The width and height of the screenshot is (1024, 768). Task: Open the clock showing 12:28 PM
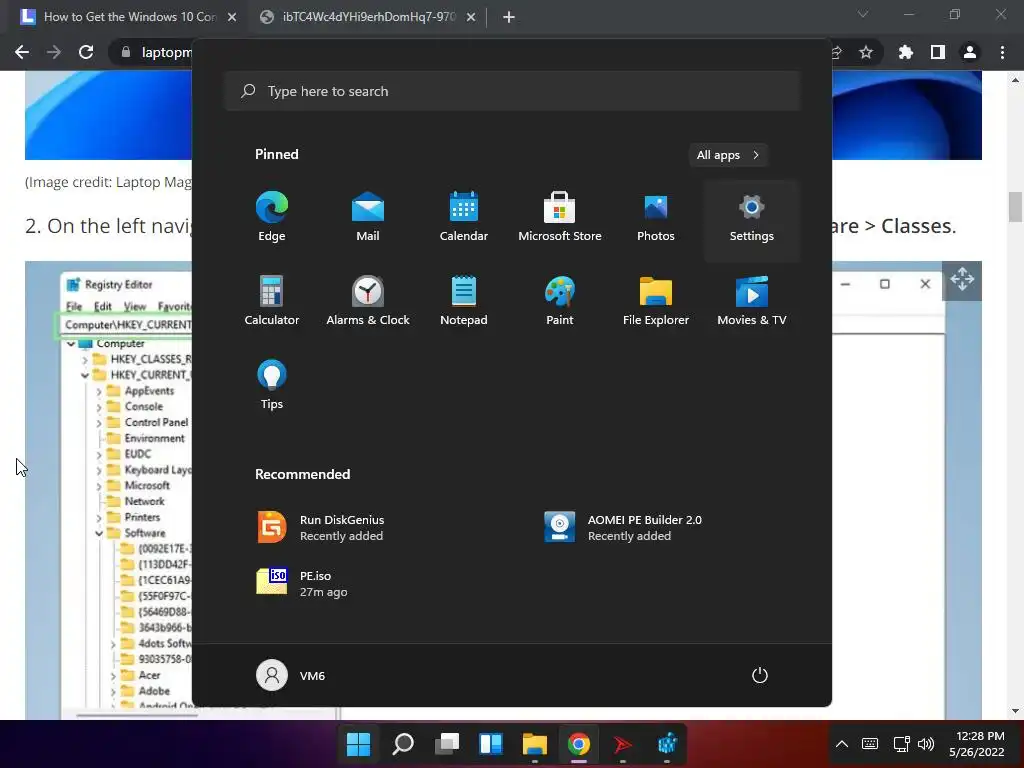(976, 744)
